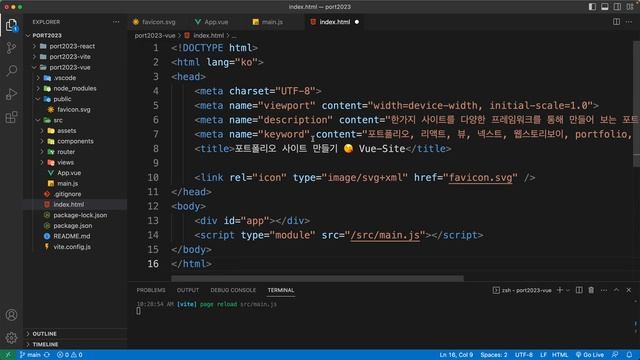Open the terminal launch profile dropdown
The height and width of the screenshot is (360, 640).
(x=568, y=290)
